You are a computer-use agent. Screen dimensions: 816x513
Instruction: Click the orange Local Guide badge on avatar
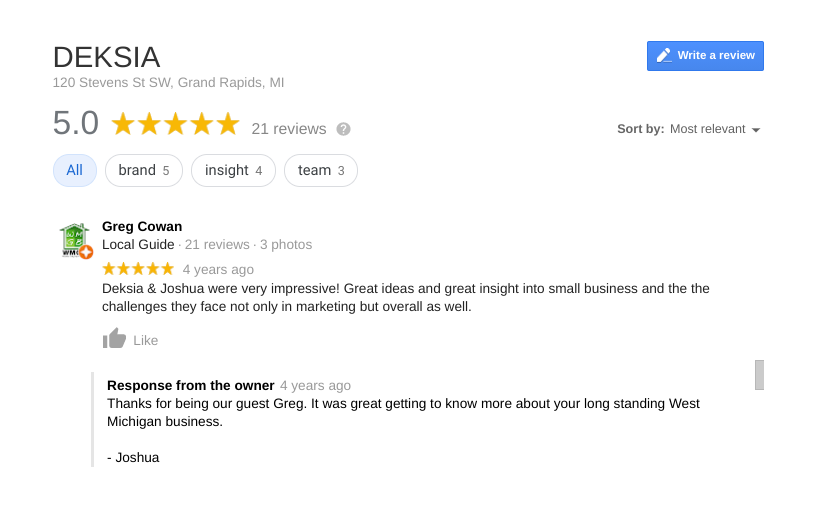click(x=86, y=252)
